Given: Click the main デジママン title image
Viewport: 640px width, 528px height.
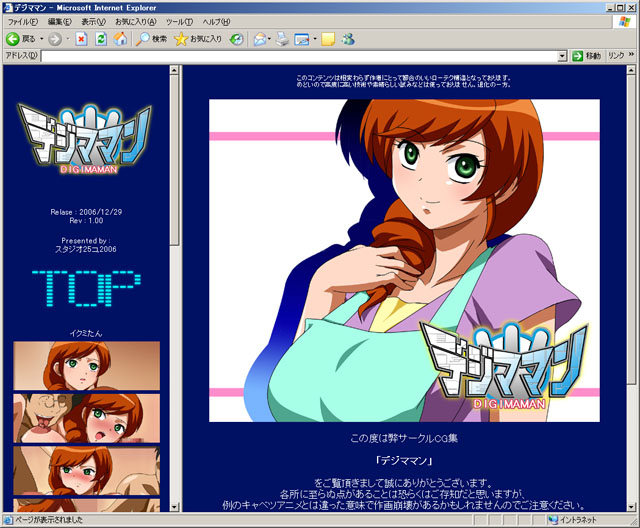Looking at the screenshot, I should coord(404,261).
